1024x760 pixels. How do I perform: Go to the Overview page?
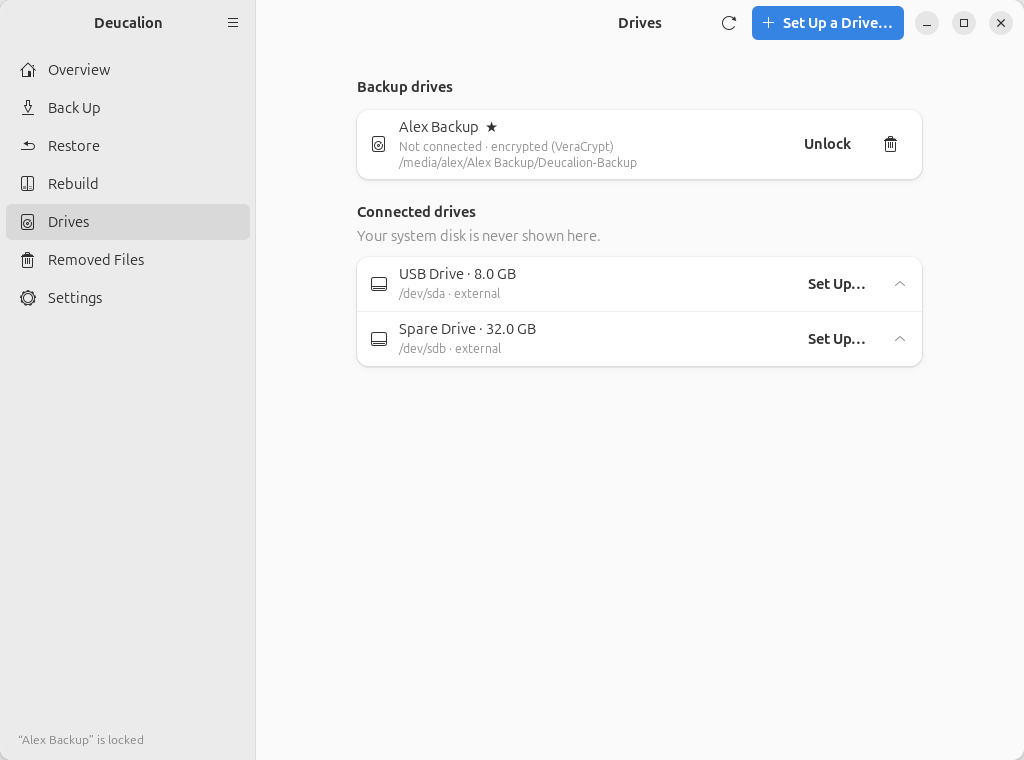click(x=128, y=70)
